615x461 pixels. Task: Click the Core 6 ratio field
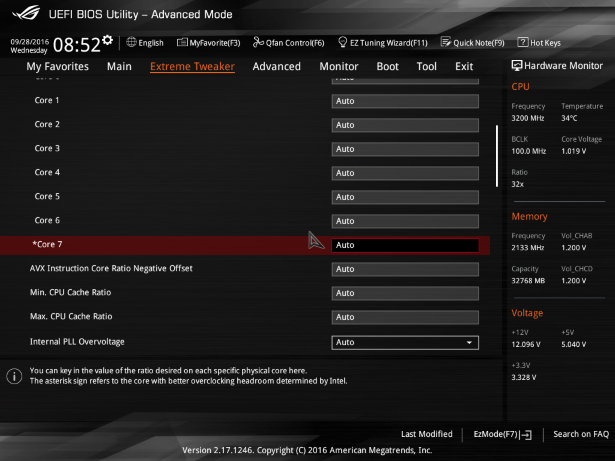click(x=405, y=221)
